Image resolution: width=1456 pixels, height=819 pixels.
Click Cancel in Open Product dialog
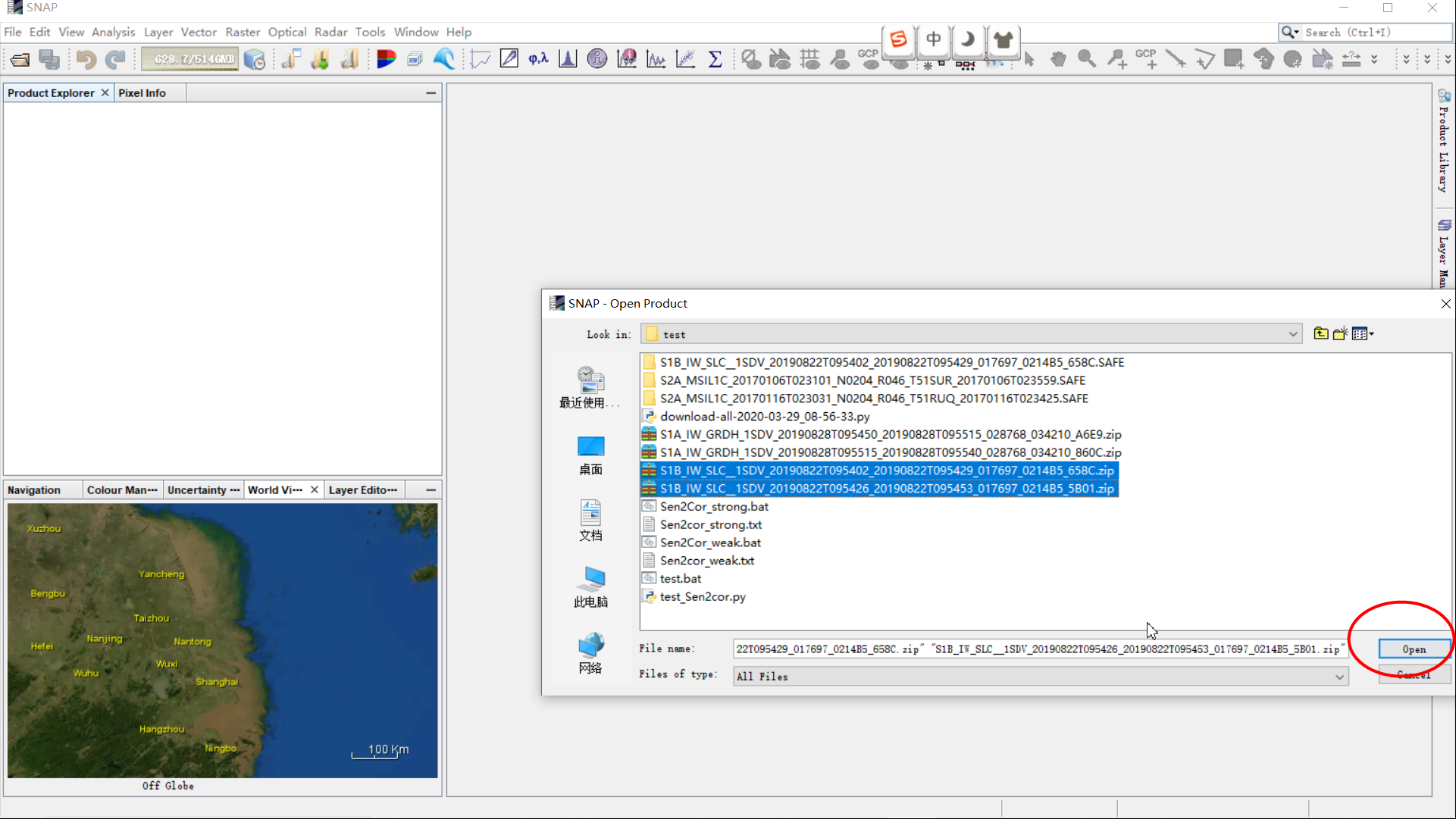1414,674
